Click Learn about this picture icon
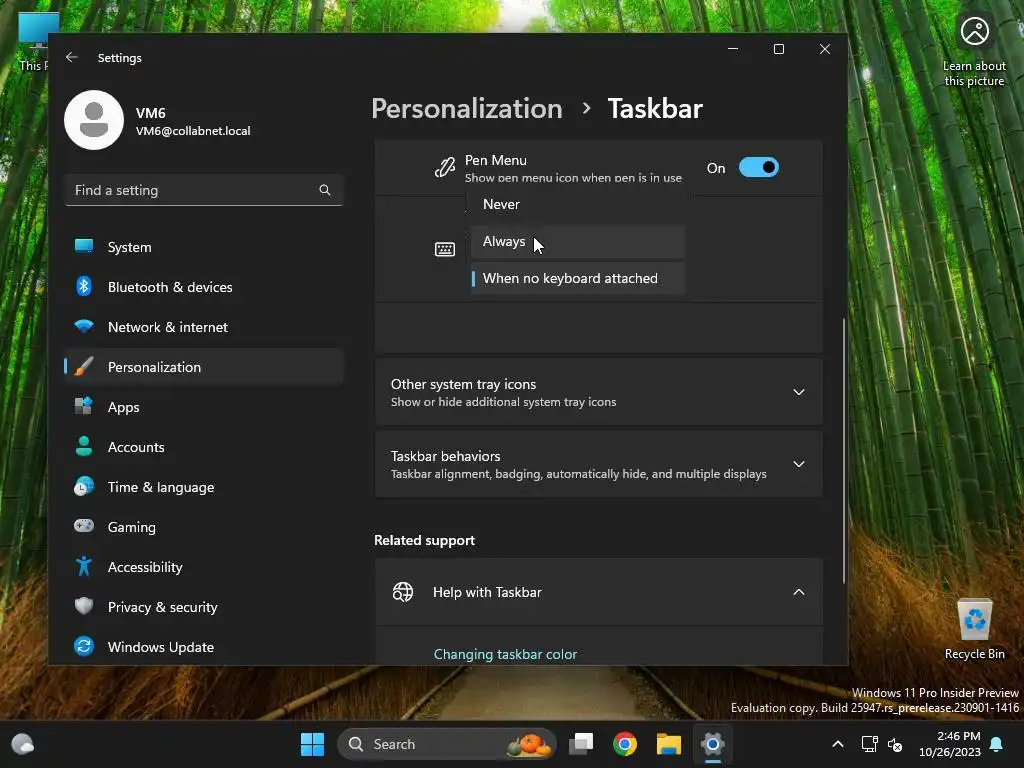 point(974,51)
